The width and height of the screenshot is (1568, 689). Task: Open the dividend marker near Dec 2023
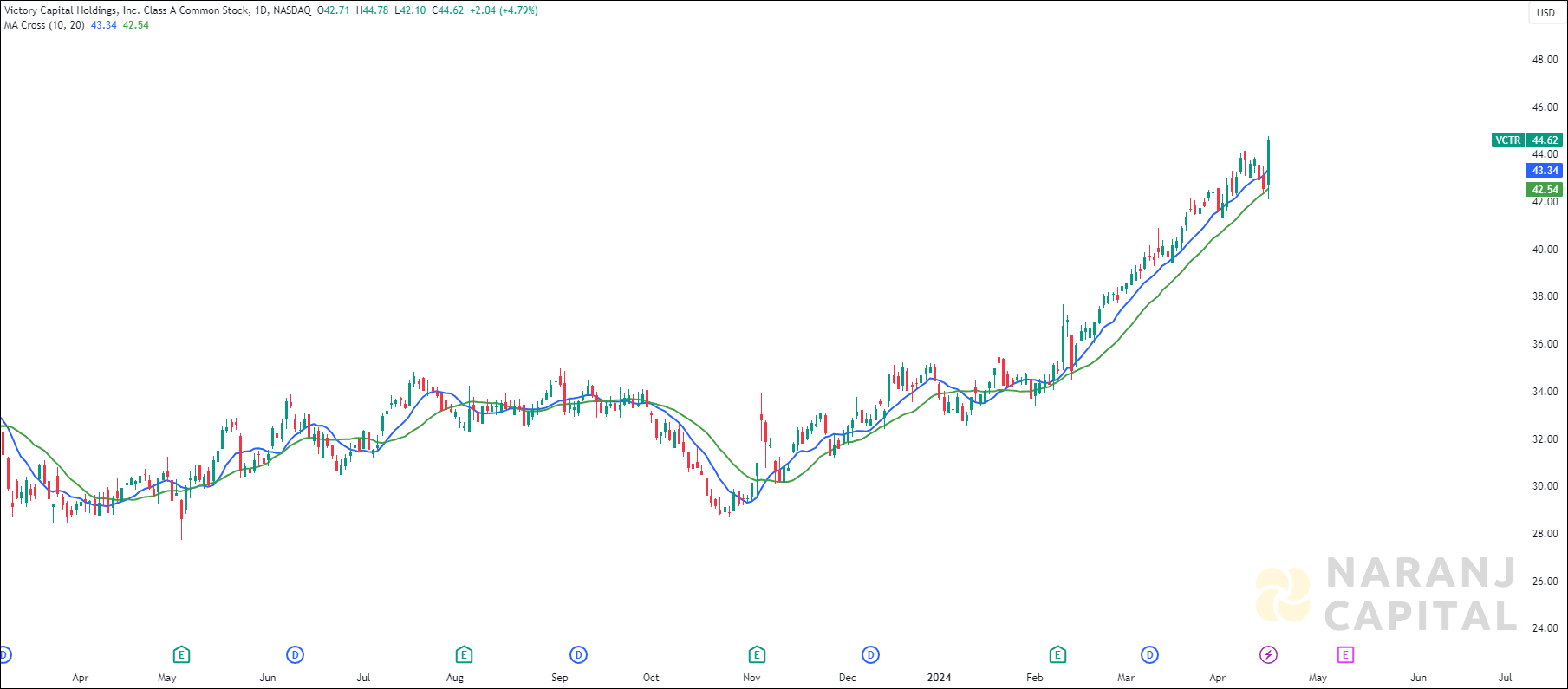click(871, 654)
